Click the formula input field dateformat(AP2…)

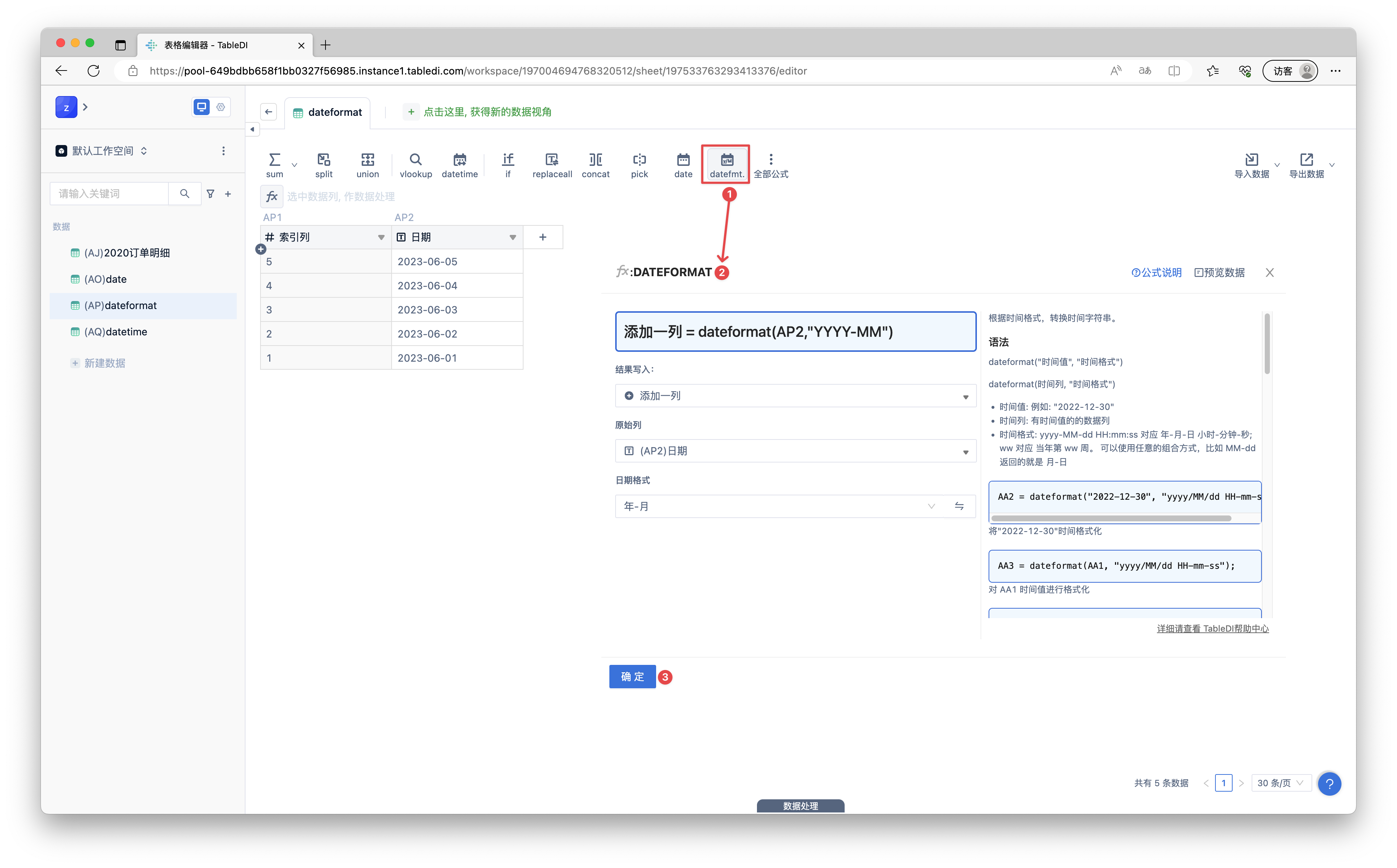click(796, 331)
